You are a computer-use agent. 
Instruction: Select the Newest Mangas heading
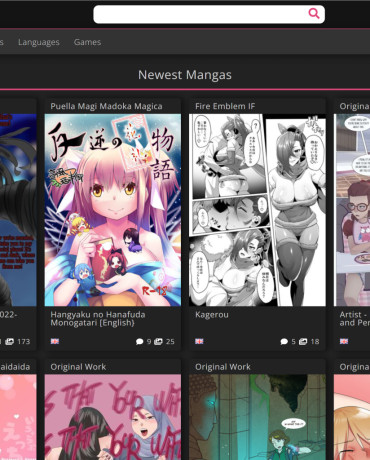tap(185, 75)
